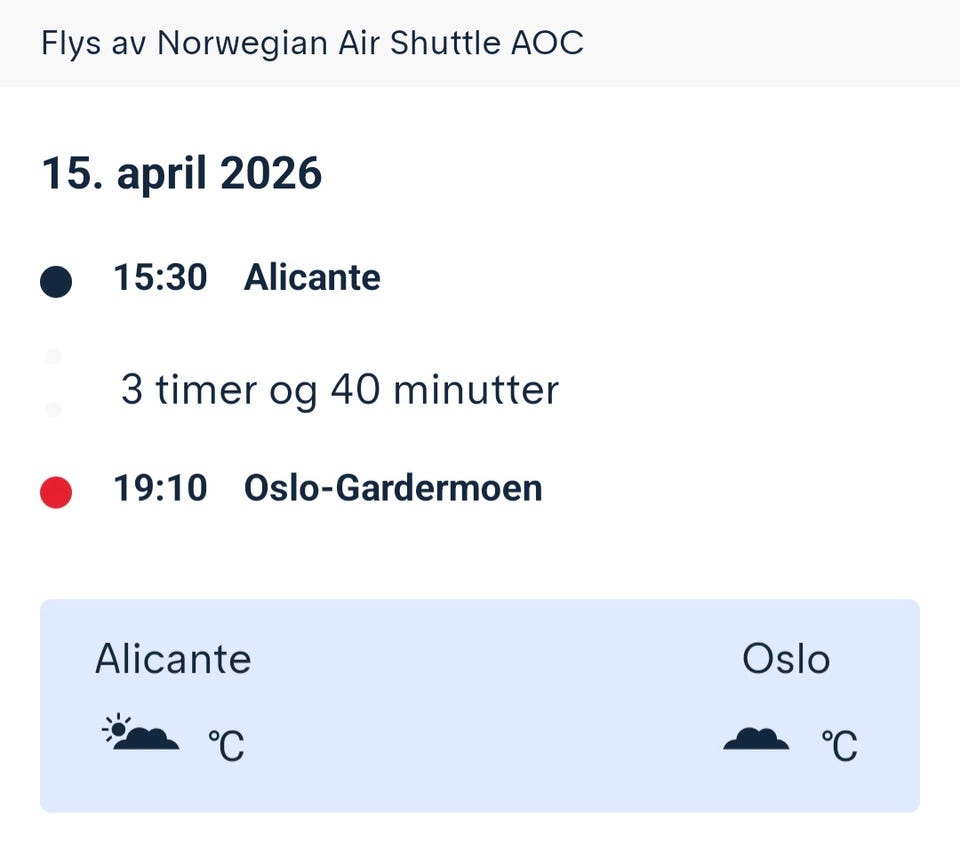The height and width of the screenshot is (844, 960).
Task: Tap the cloudy Oslo weather icon
Action: click(755, 739)
